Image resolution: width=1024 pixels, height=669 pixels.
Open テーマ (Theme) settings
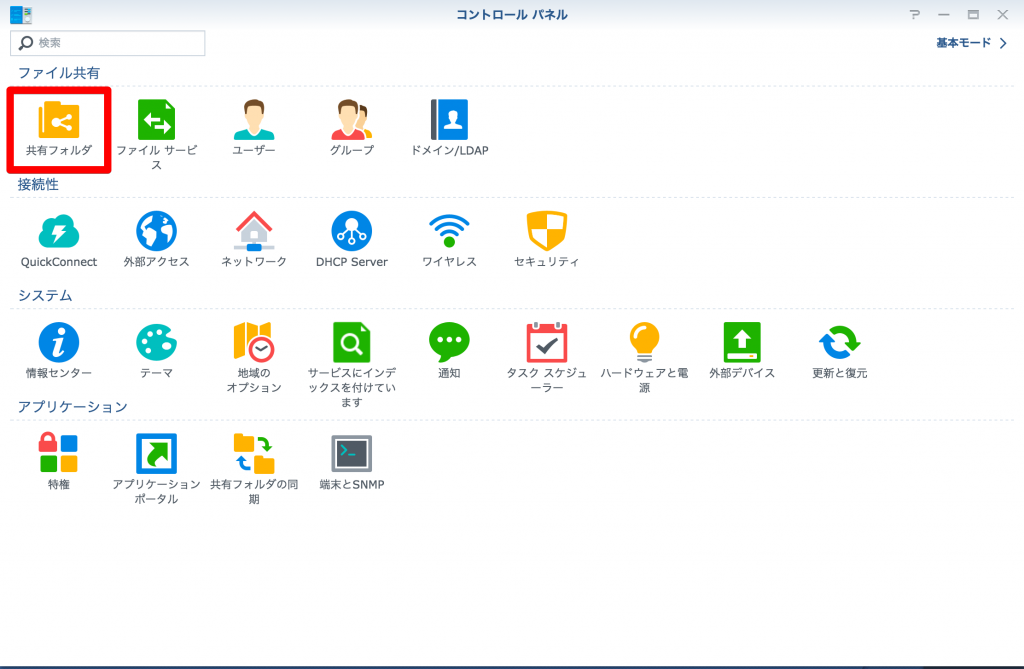click(x=157, y=351)
